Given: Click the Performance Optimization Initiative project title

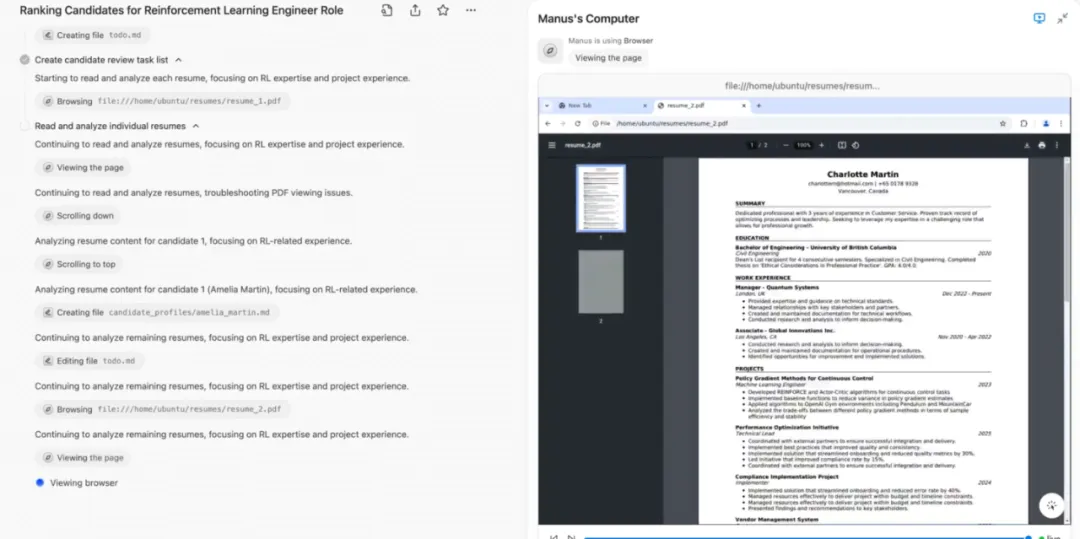Looking at the screenshot, I should (787, 427).
